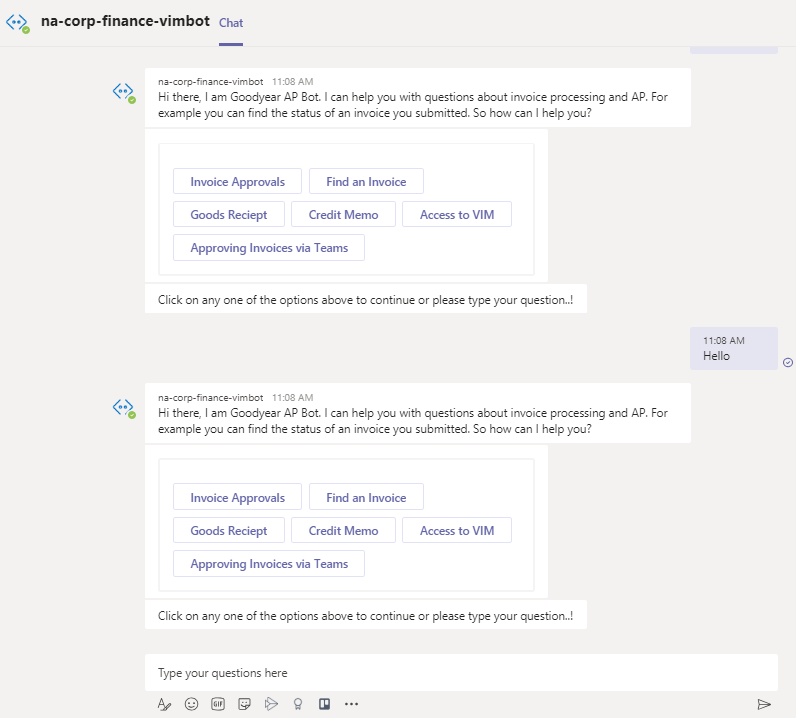Image resolution: width=796 pixels, height=718 pixels.
Task: Switch to the Chat tab
Action: (231, 23)
